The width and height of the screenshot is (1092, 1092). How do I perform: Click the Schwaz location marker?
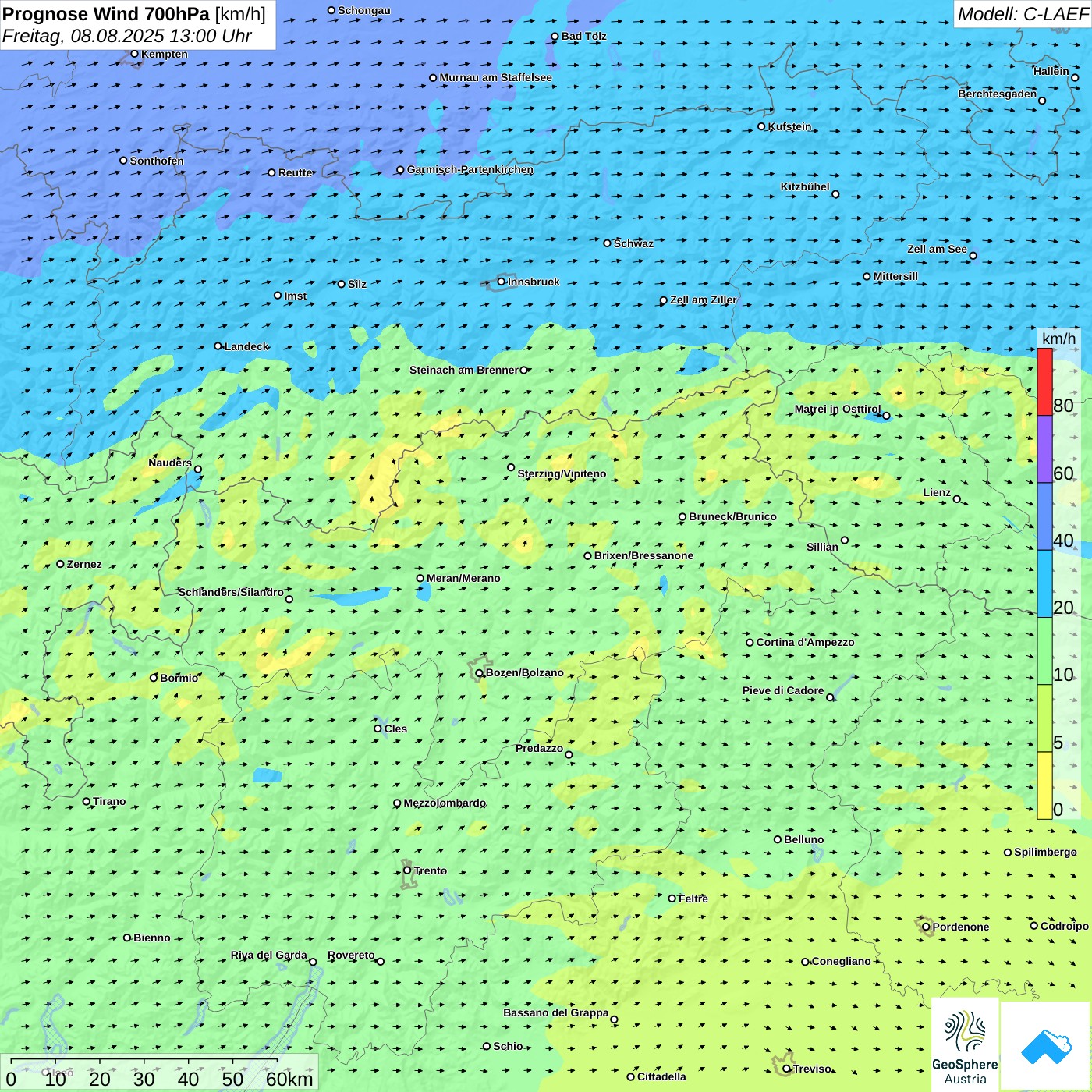click(x=608, y=243)
